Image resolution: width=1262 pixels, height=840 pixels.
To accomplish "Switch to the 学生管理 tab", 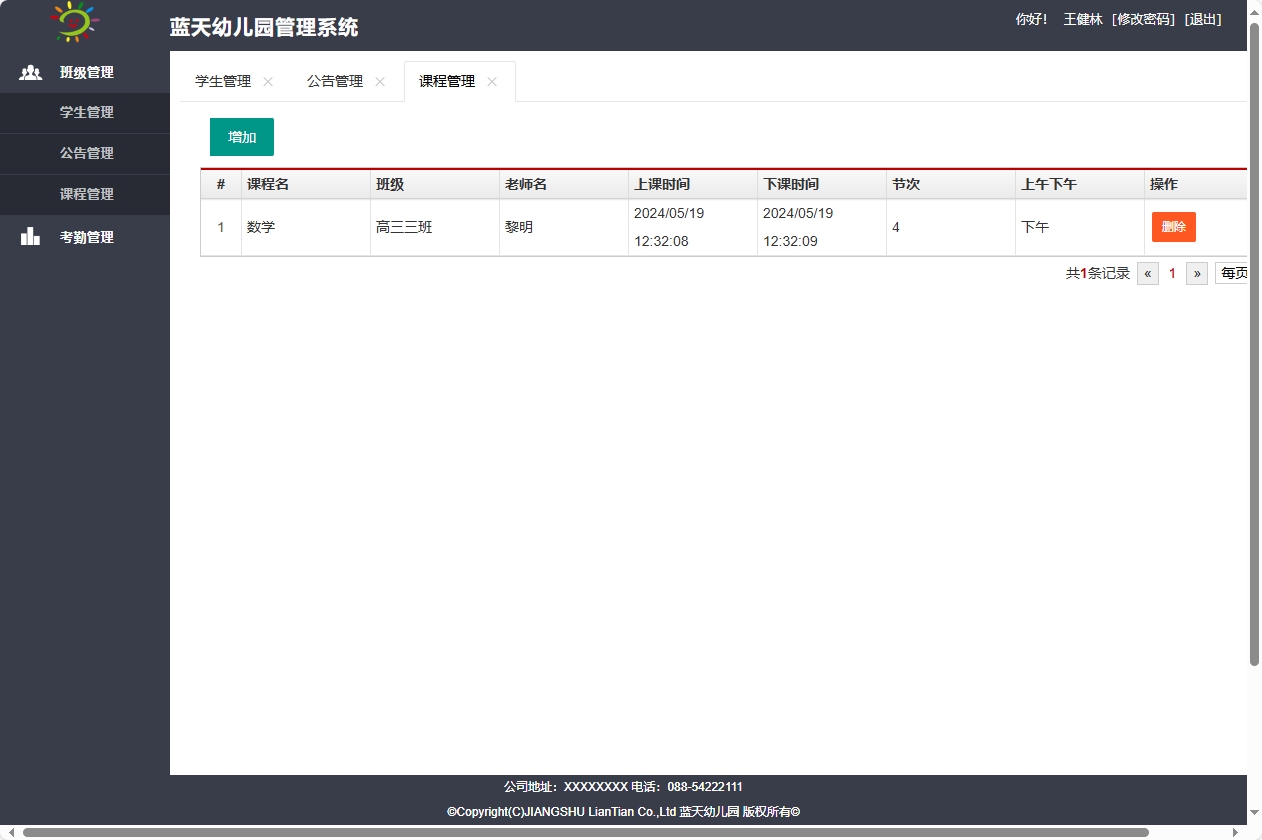I will (x=223, y=82).
